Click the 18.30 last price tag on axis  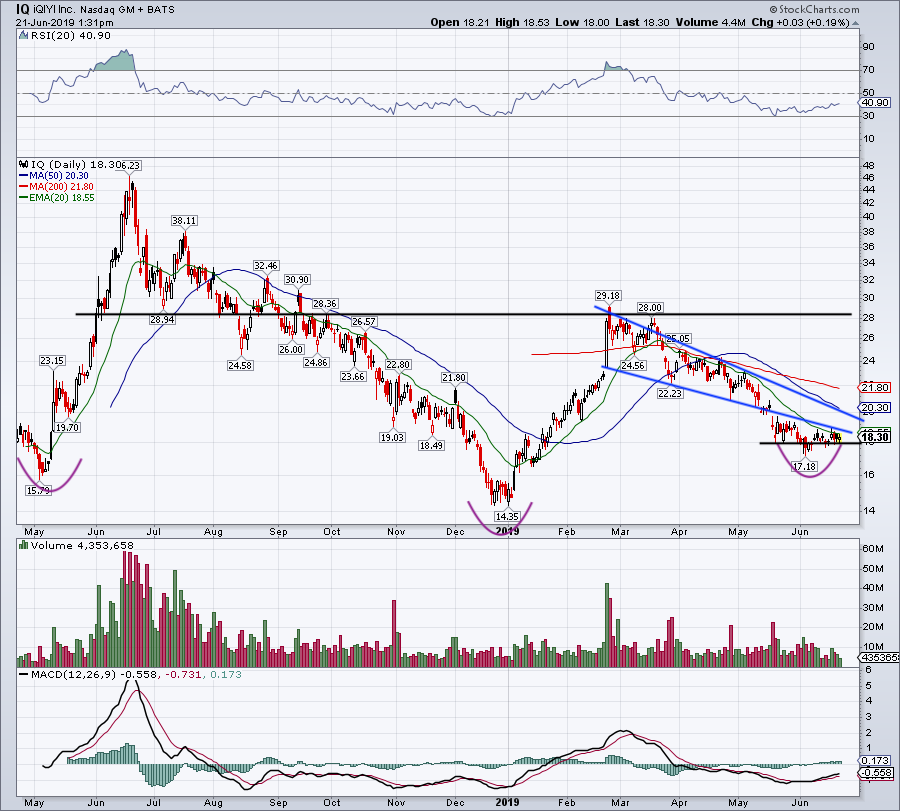click(x=875, y=437)
